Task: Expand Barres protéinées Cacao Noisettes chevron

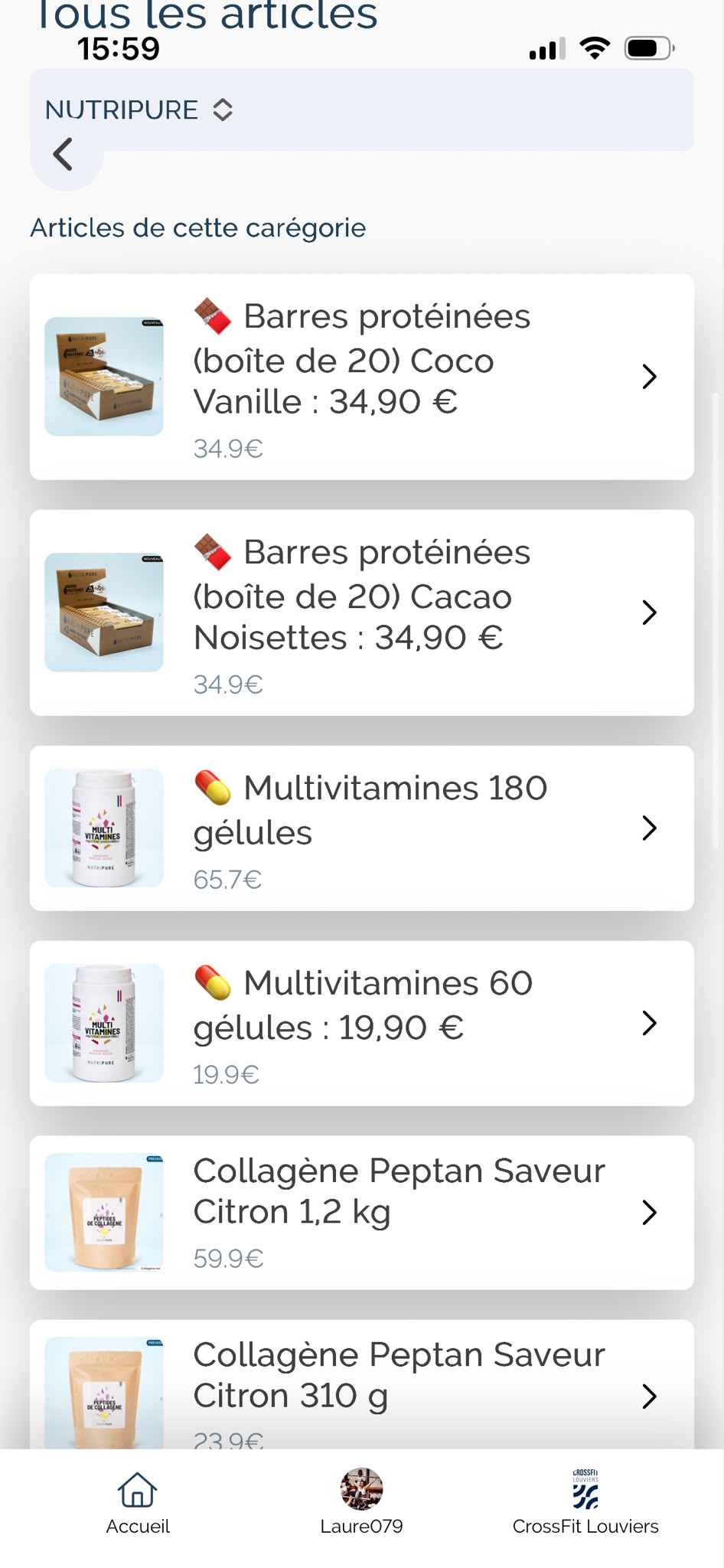Action: (650, 612)
